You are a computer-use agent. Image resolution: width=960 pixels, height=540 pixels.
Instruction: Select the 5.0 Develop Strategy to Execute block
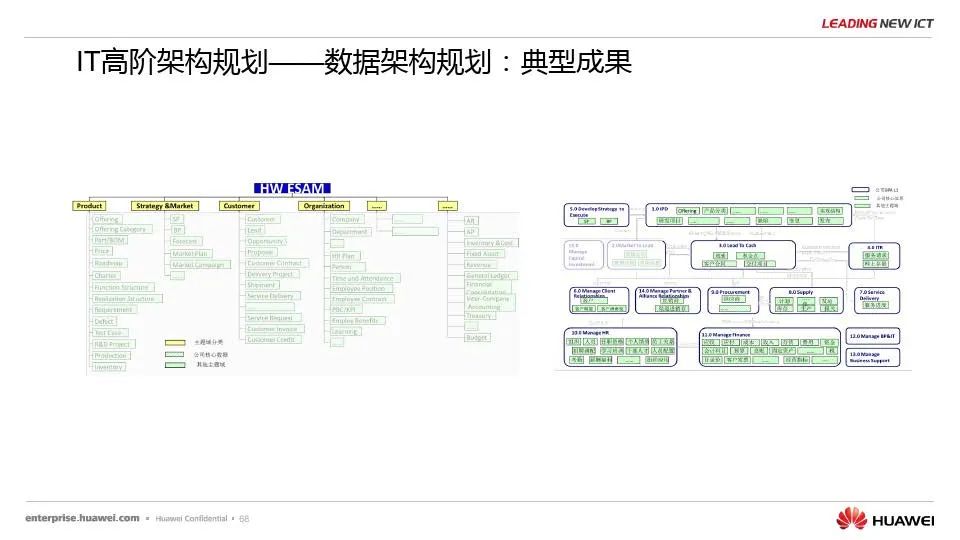click(597, 214)
